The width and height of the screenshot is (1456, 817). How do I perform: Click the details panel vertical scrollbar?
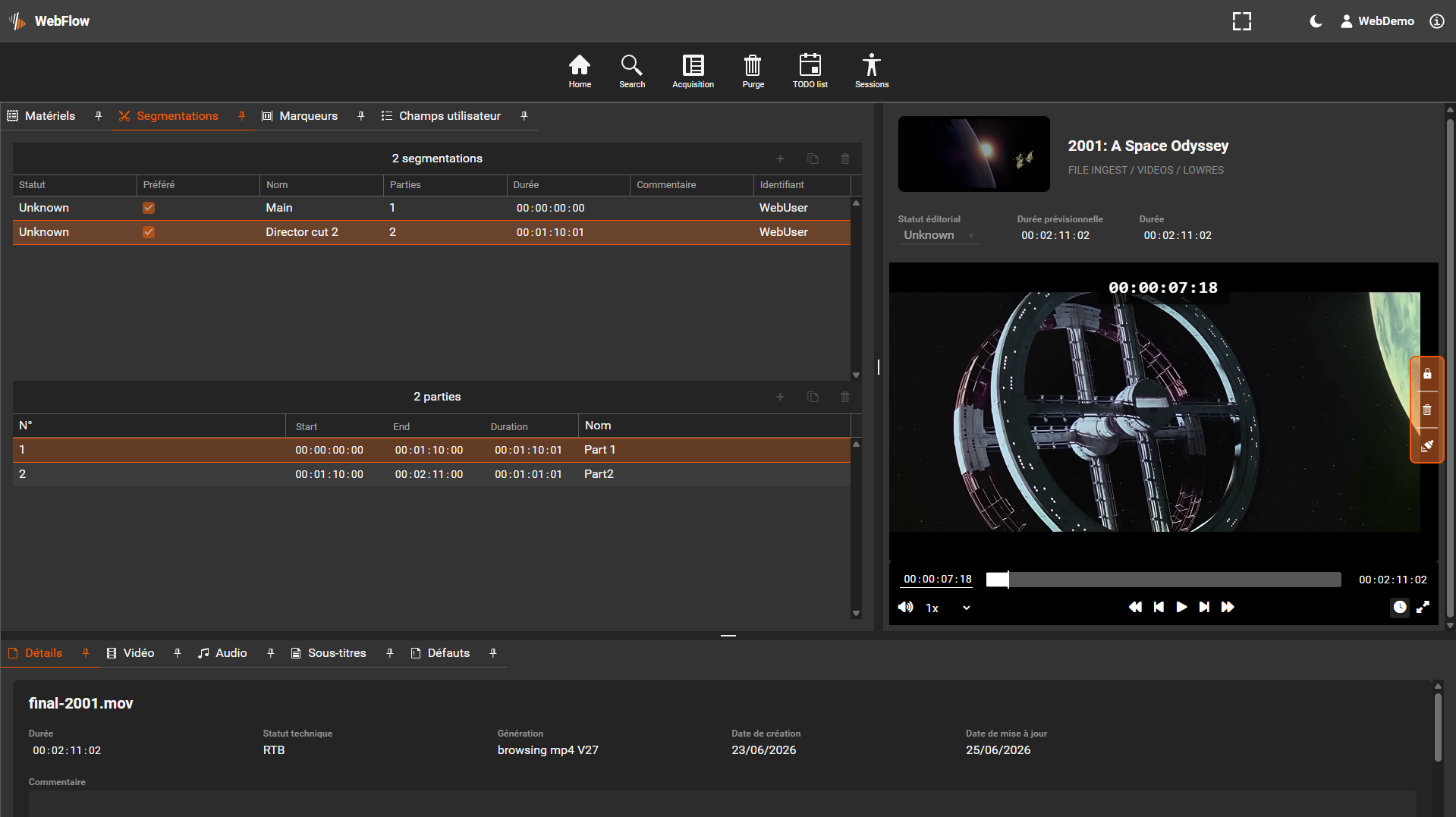click(1438, 727)
